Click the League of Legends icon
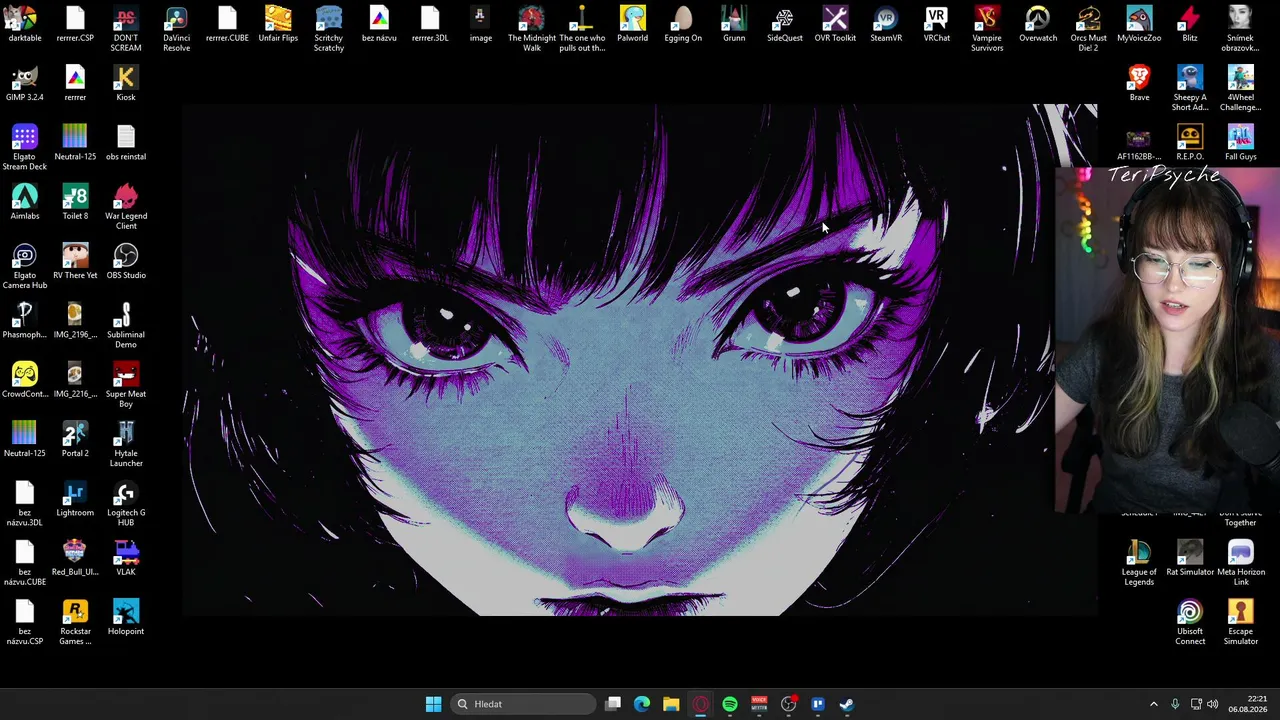The image size is (1280, 720). (1139, 563)
